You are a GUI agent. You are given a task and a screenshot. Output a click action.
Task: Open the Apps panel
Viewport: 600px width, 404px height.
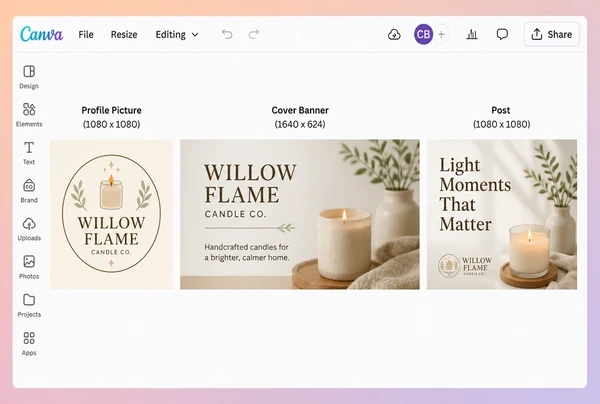[29, 344]
